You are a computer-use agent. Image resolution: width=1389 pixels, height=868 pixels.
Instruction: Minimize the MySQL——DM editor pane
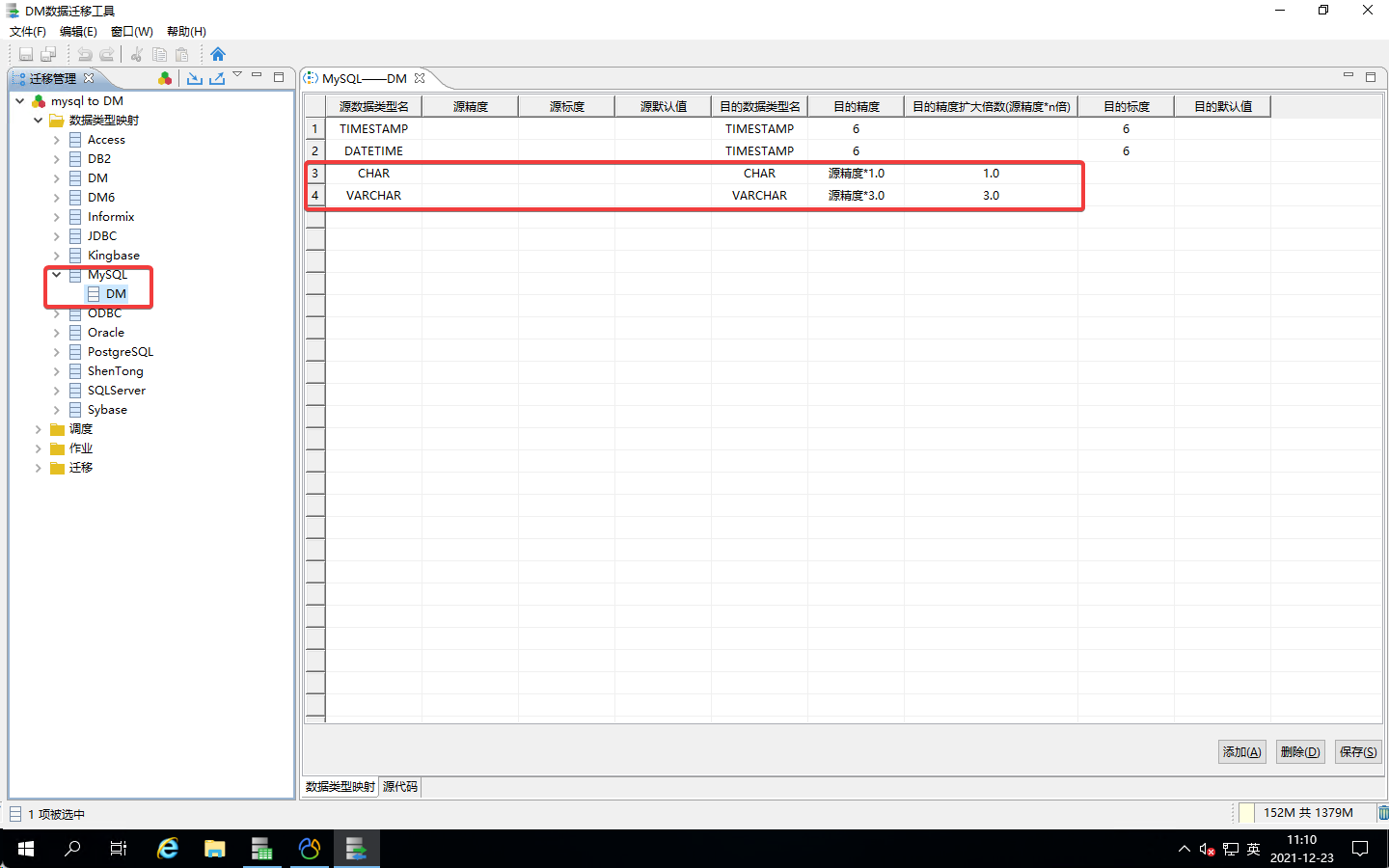coord(1348,76)
